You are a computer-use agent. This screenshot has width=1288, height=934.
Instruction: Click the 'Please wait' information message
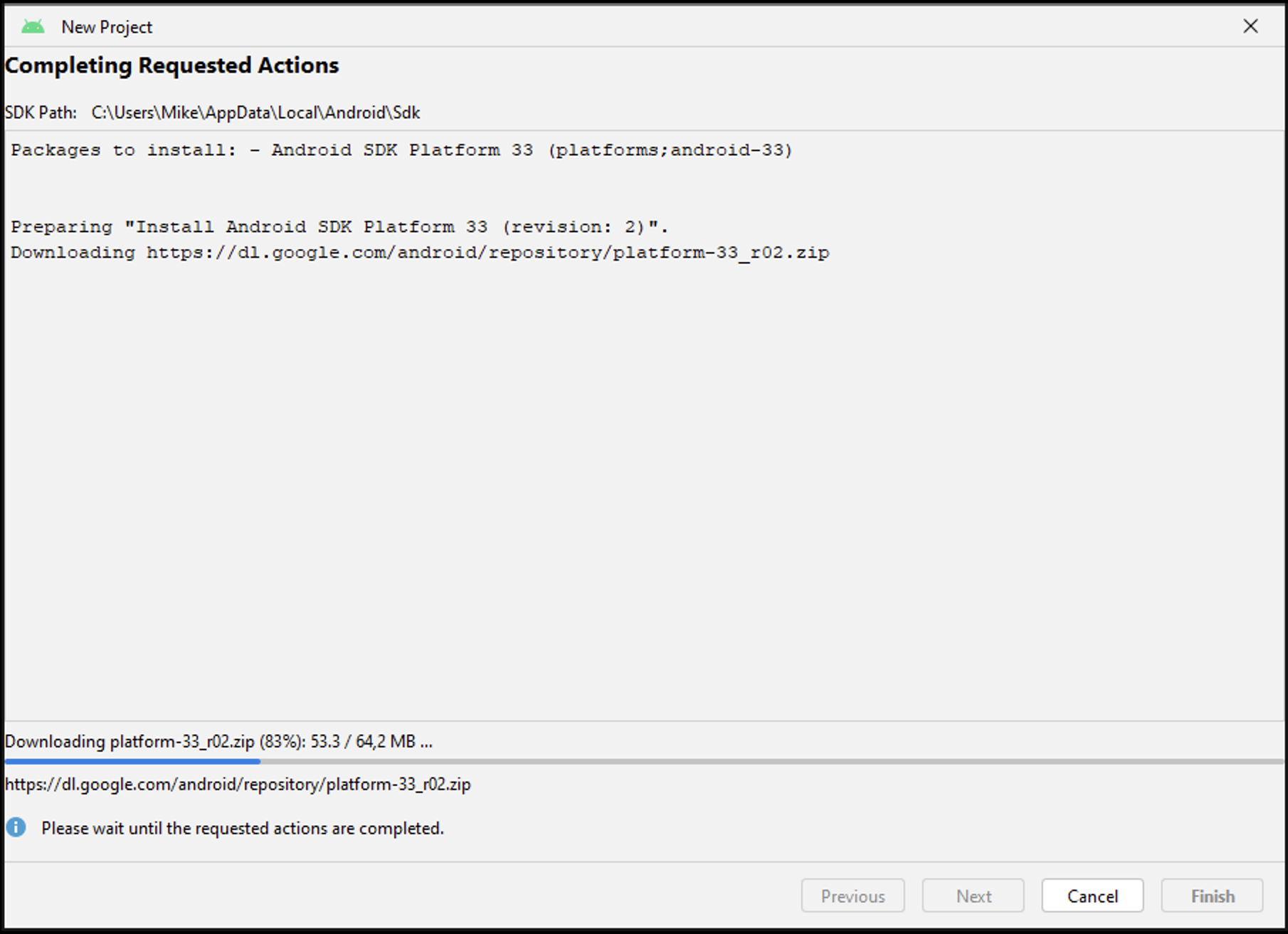coord(242,828)
